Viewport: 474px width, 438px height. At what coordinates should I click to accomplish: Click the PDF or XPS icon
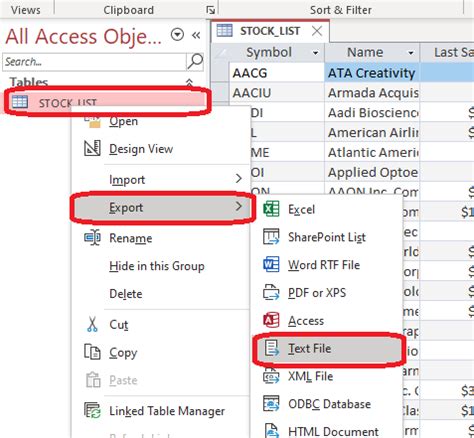271,292
